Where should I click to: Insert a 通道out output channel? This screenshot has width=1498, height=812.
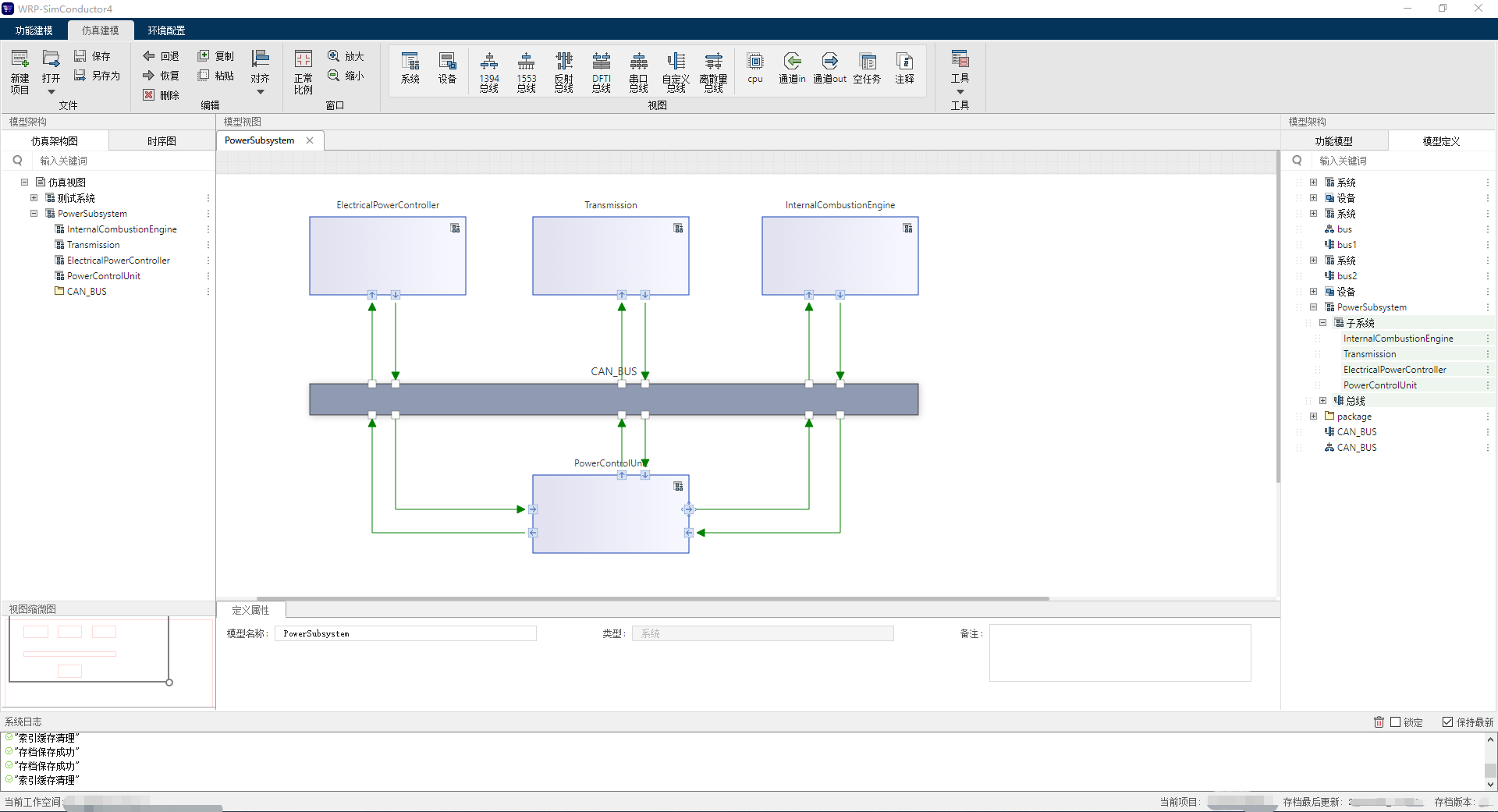830,68
